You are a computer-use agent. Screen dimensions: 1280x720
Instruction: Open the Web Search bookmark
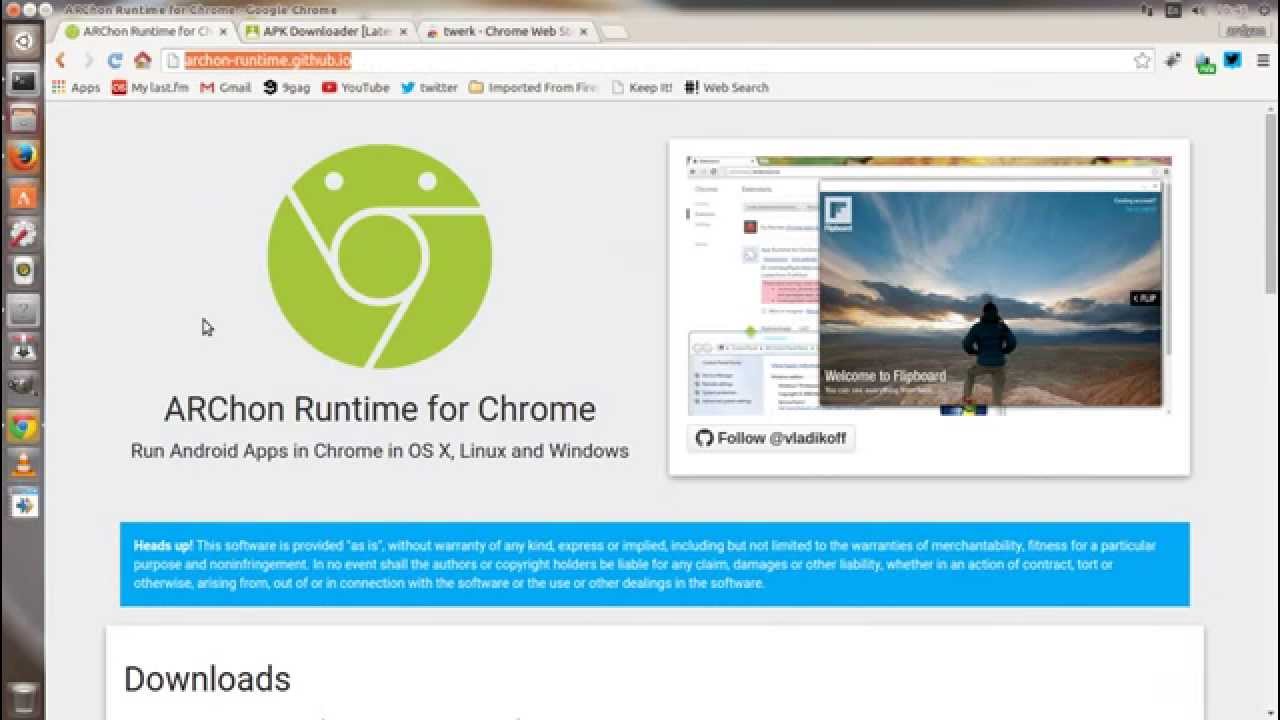727,87
